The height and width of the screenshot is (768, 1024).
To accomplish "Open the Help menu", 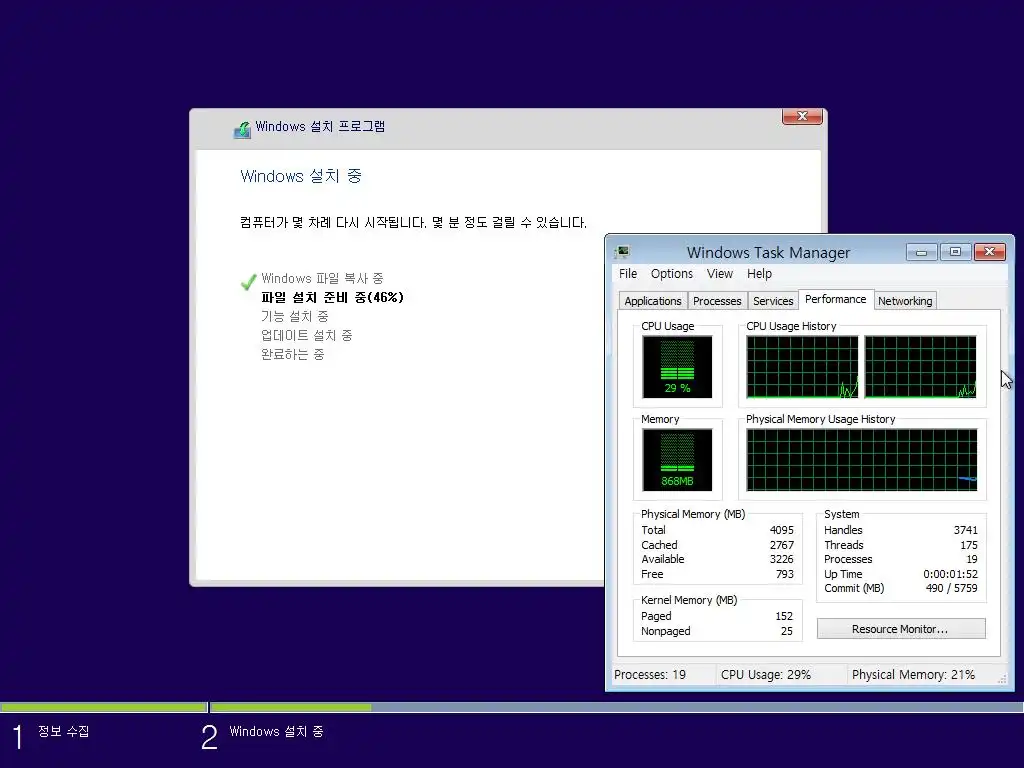I will point(759,274).
